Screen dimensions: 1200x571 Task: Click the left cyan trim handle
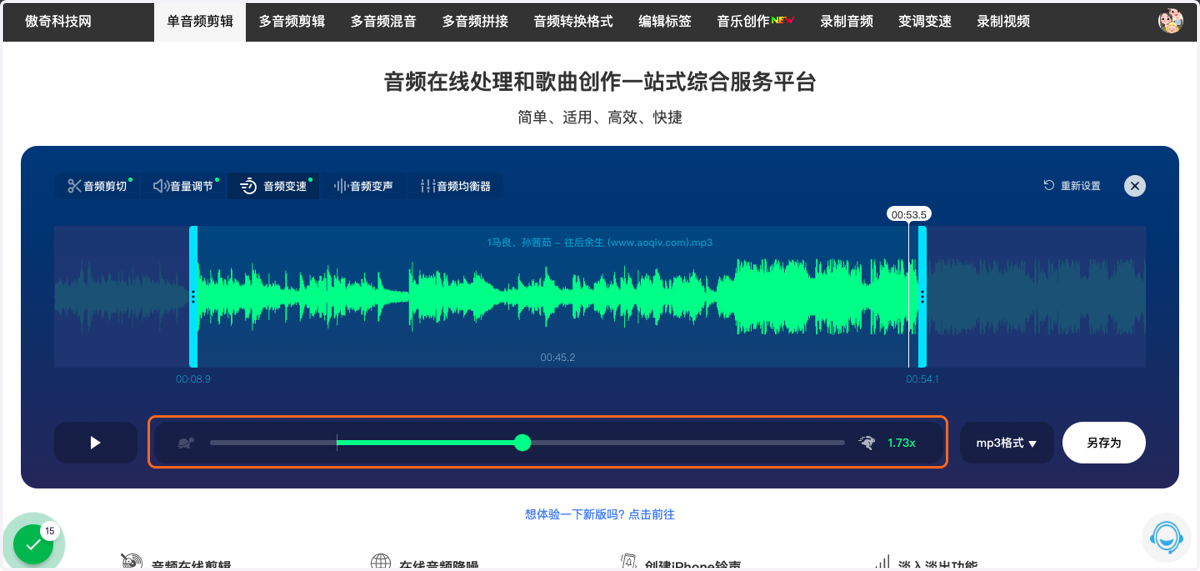click(193, 296)
